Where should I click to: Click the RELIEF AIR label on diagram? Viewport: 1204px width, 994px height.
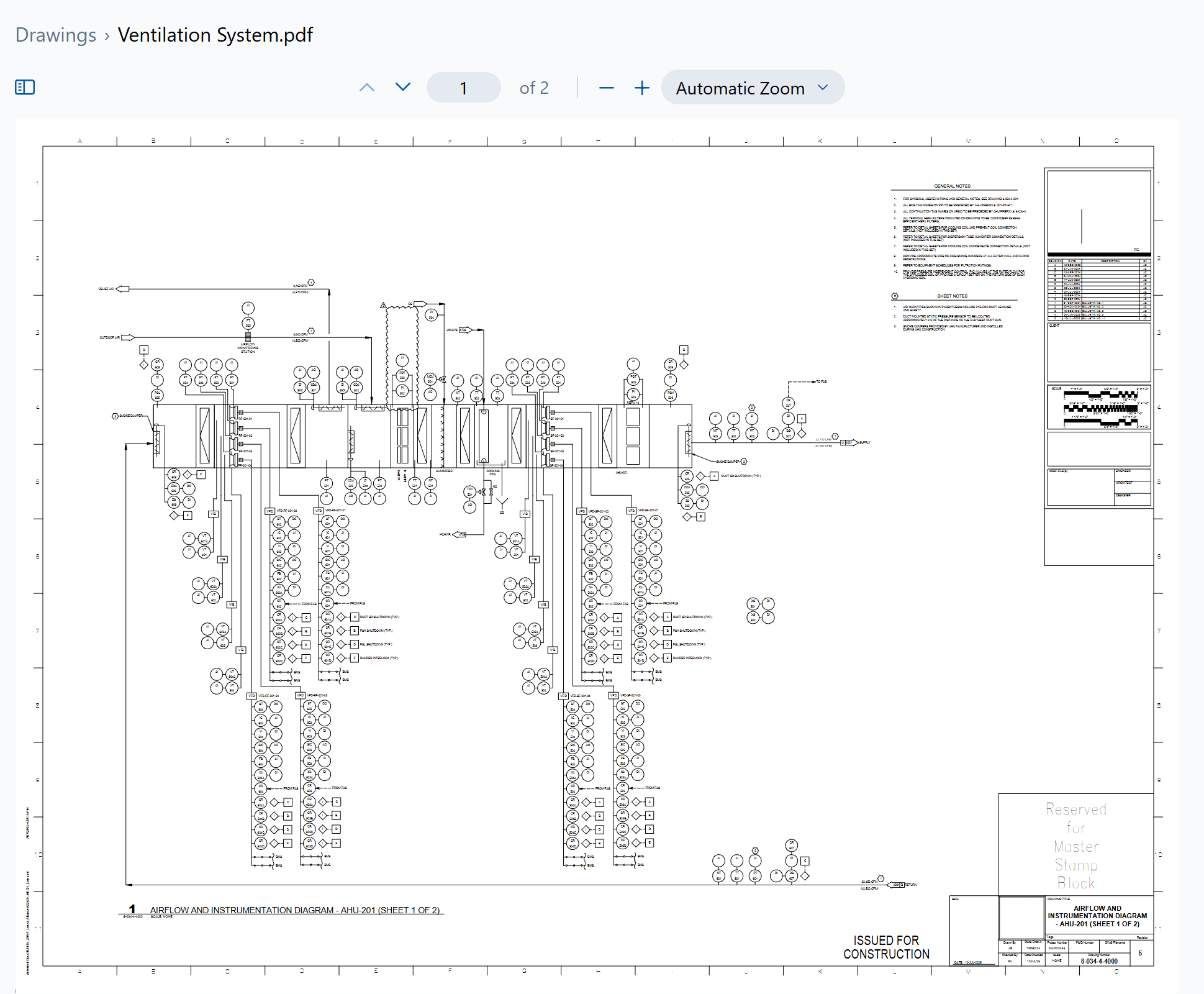coord(106,289)
